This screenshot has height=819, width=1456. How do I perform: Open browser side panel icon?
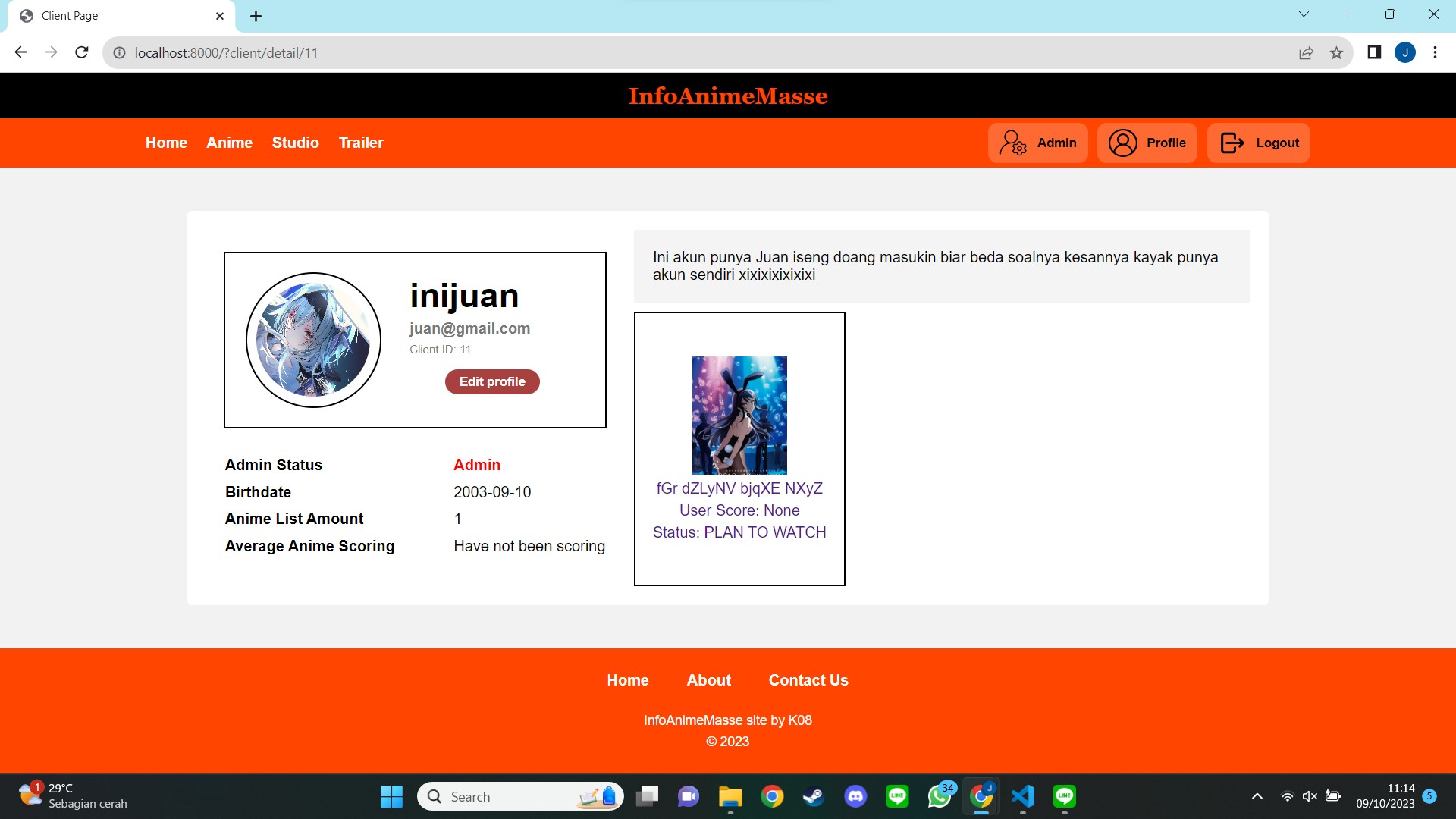point(1373,52)
